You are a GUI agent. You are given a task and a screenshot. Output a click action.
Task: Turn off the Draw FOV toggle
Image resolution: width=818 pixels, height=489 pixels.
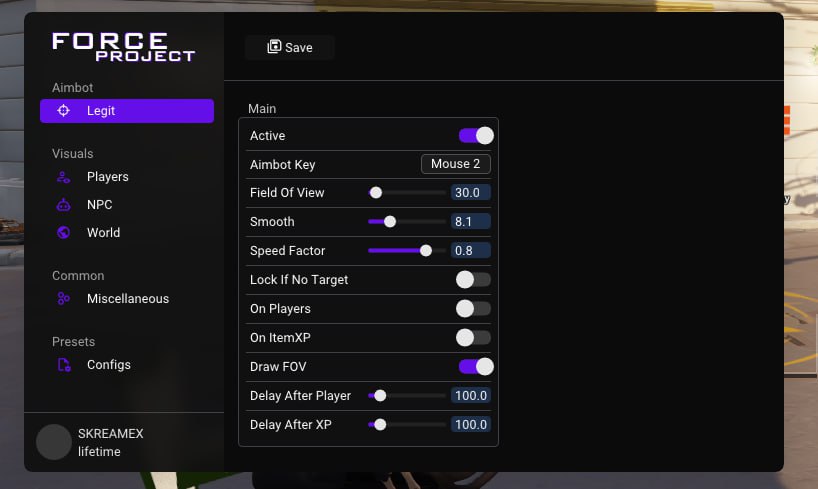click(476, 366)
